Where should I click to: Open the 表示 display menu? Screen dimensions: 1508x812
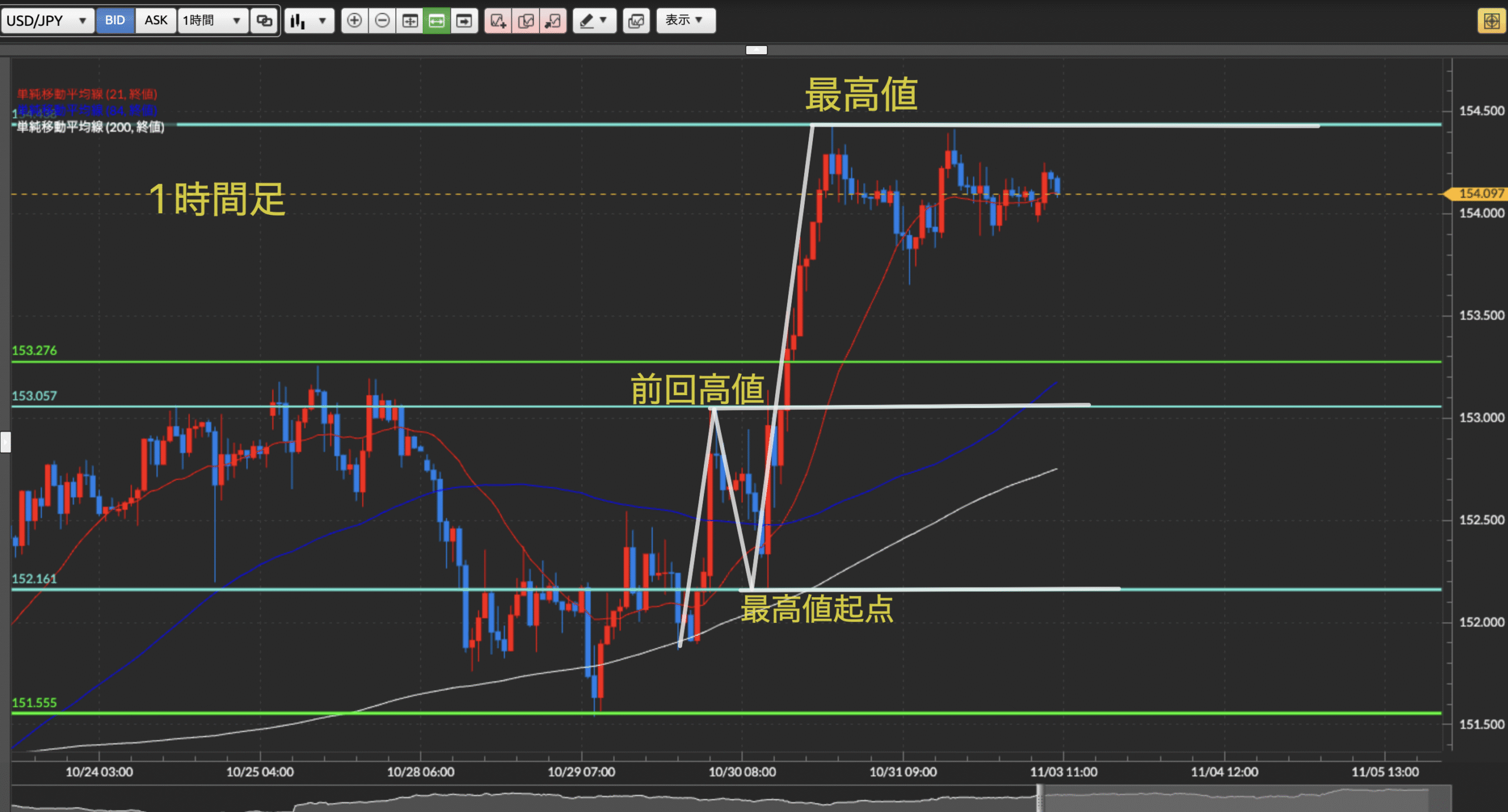686,21
